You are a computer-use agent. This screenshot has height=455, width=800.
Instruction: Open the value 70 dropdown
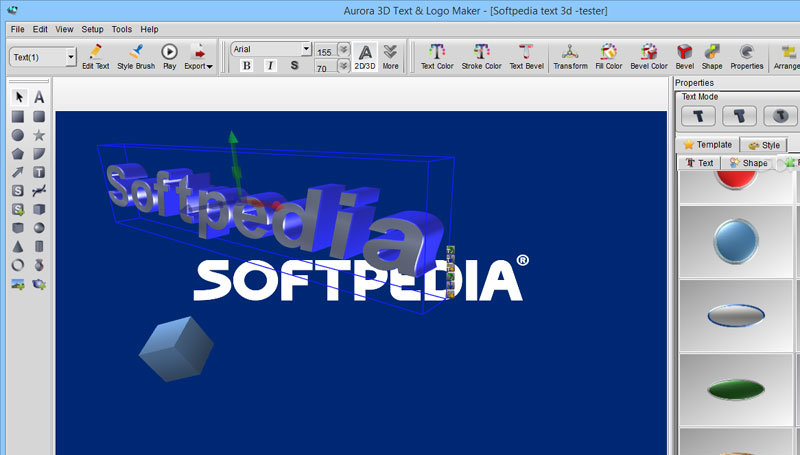click(x=344, y=66)
